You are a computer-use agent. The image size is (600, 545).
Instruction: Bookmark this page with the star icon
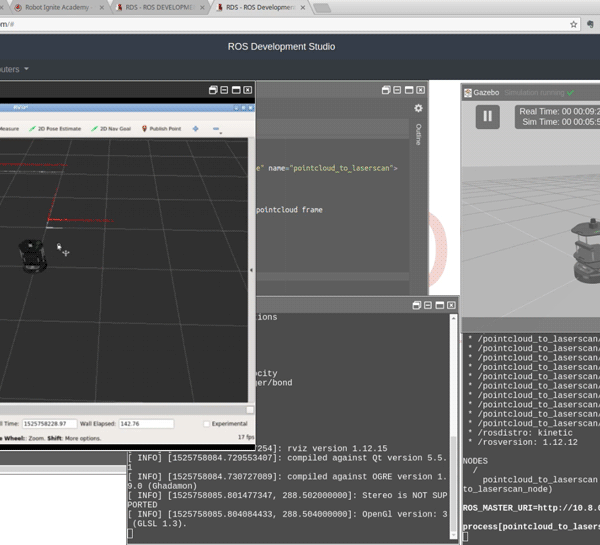point(573,24)
